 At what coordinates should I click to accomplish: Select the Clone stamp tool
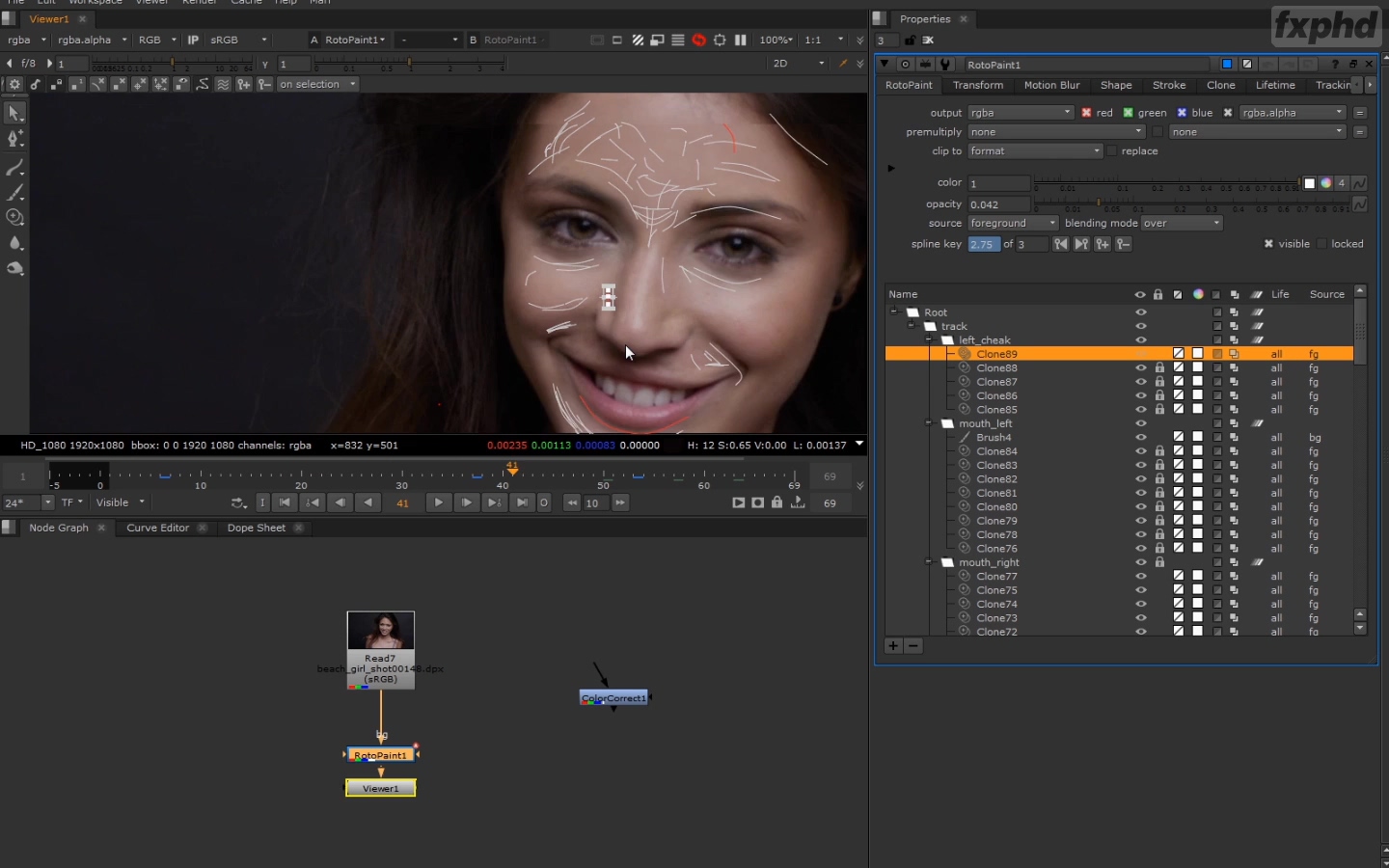tap(14, 218)
